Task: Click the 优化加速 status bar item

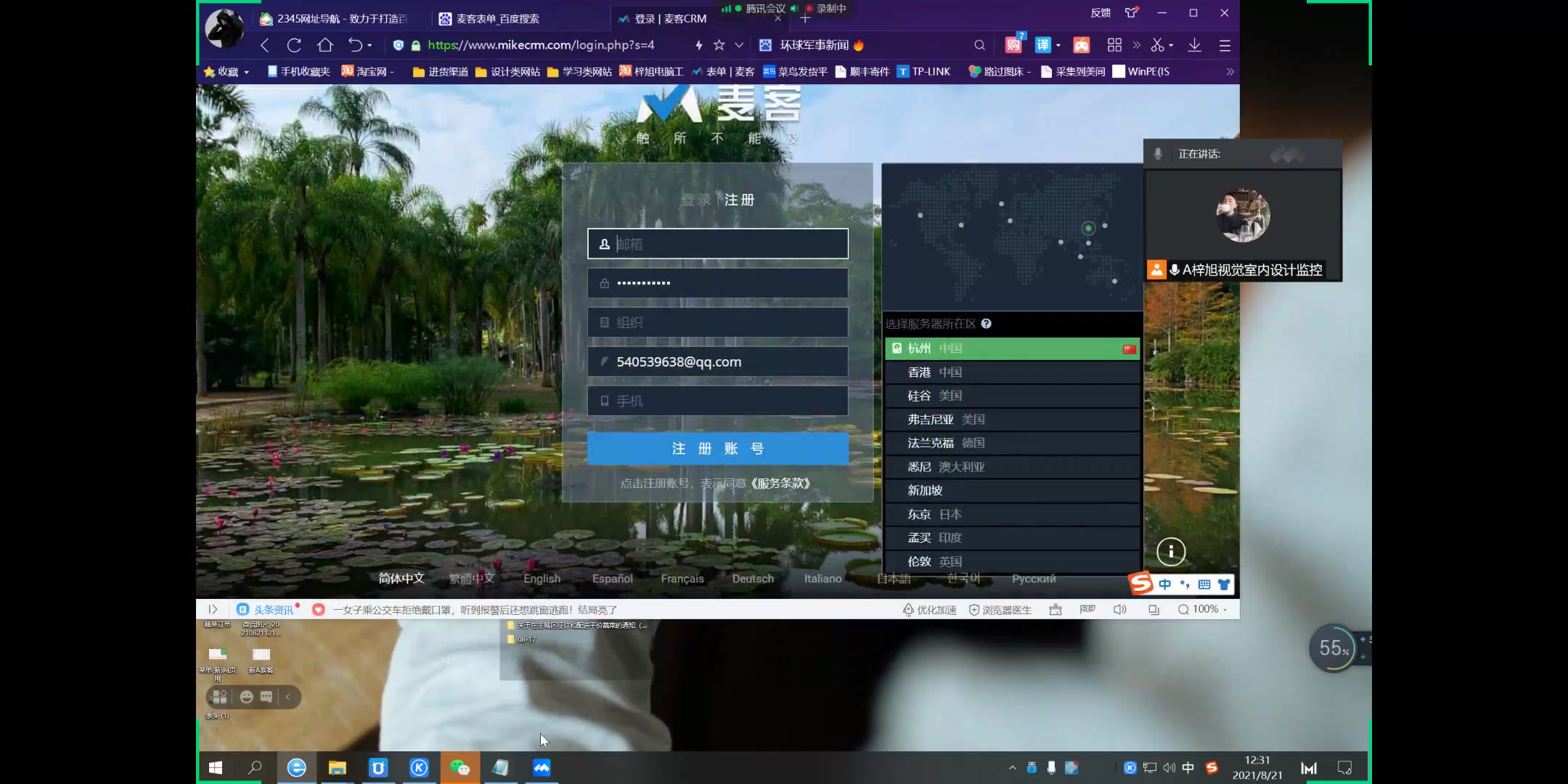Action: [929, 610]
